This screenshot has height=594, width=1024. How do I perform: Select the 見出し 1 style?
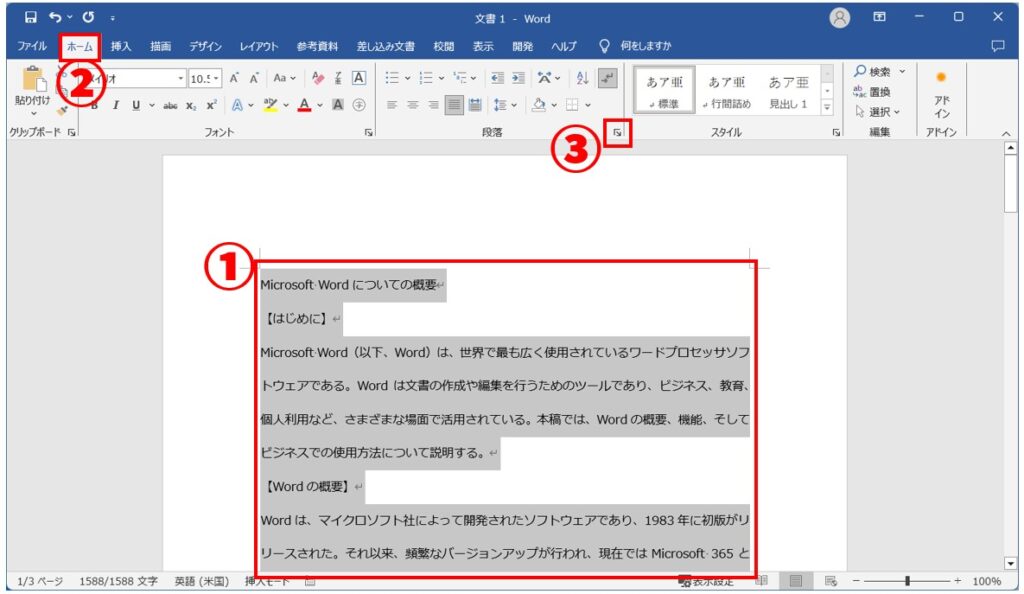(x=789, y=90)
